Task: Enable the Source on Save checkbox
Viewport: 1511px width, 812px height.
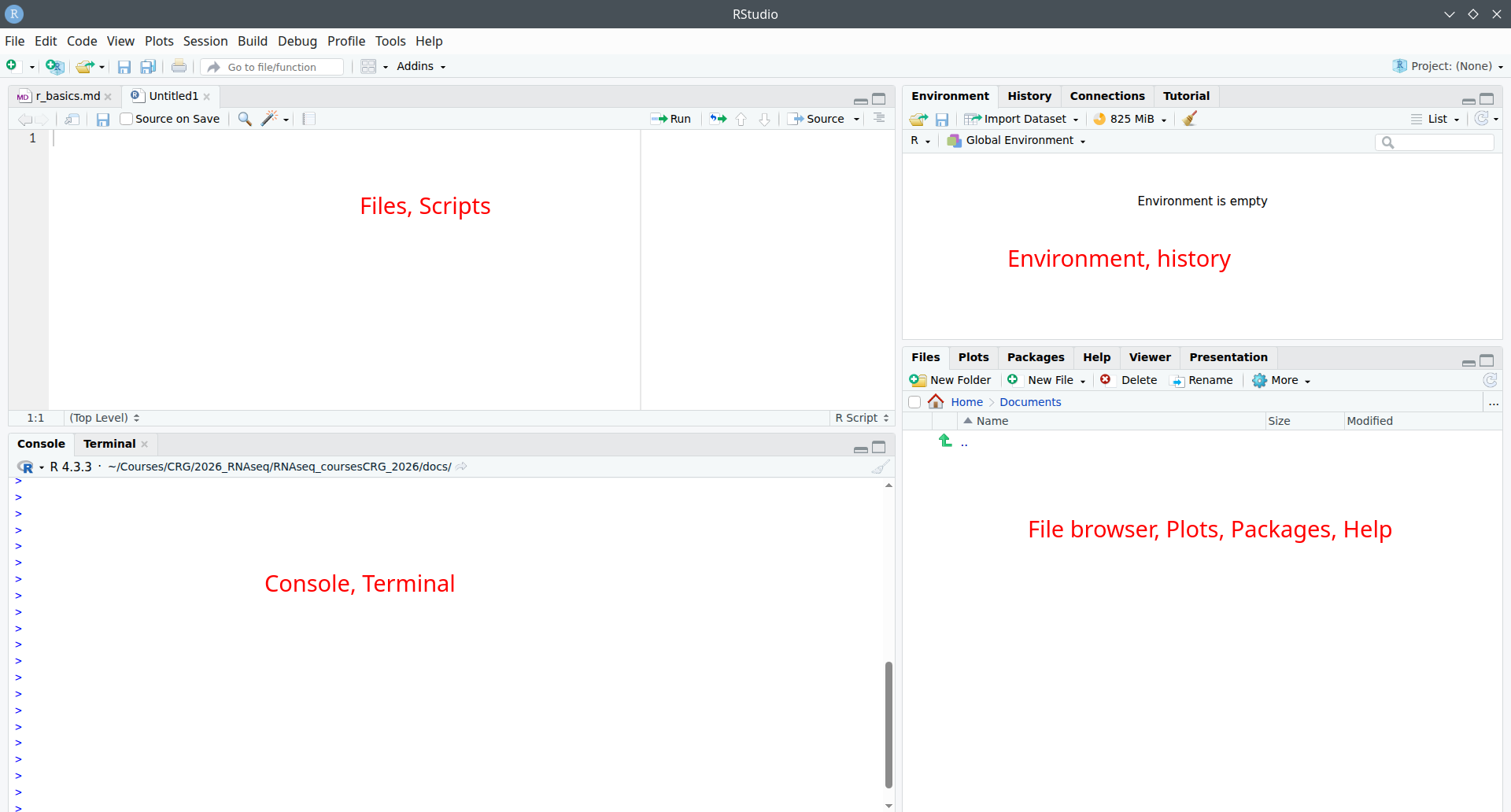Action: point(127,119)
